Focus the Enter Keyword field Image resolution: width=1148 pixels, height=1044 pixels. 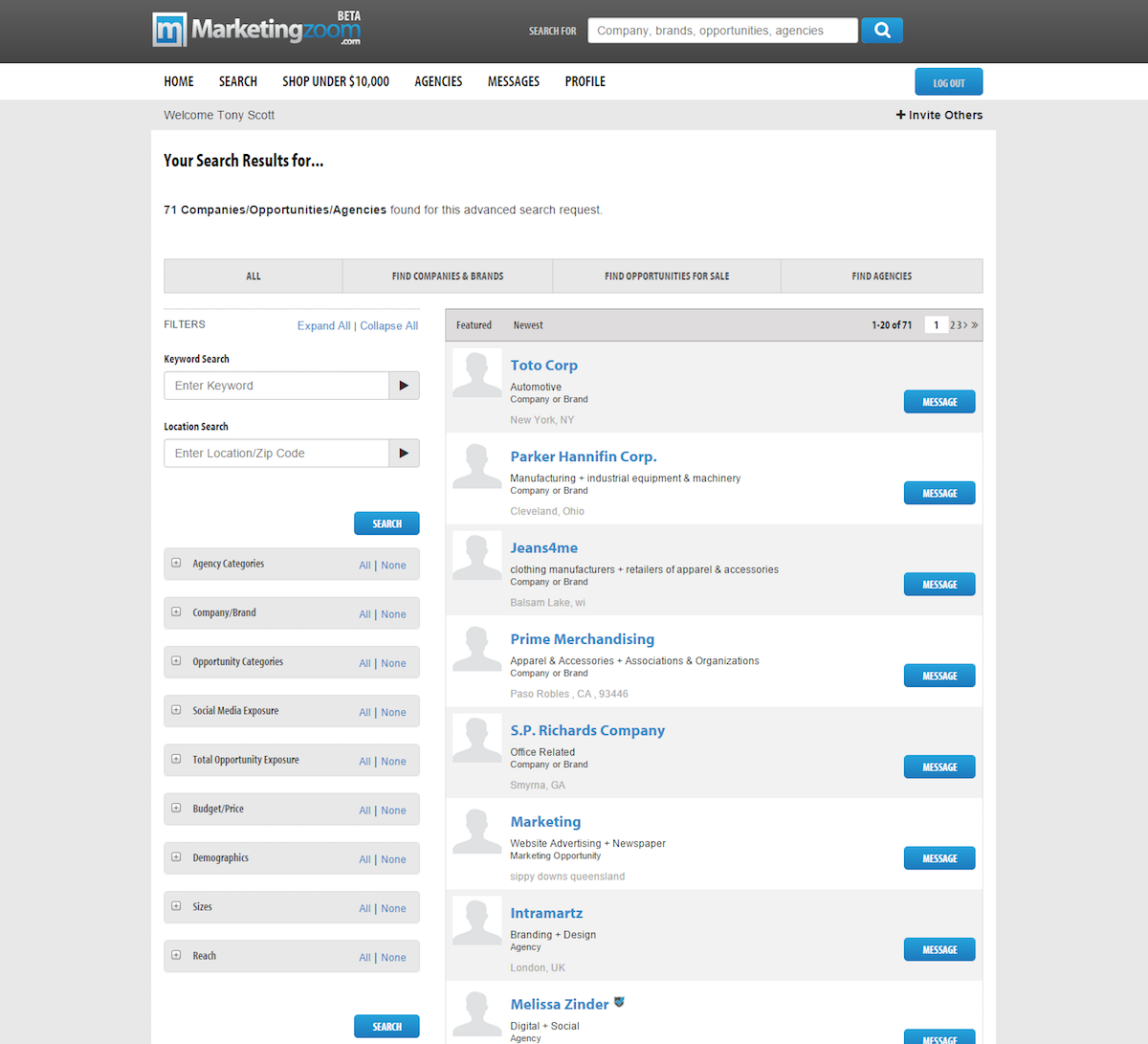(x=276, y=386)
